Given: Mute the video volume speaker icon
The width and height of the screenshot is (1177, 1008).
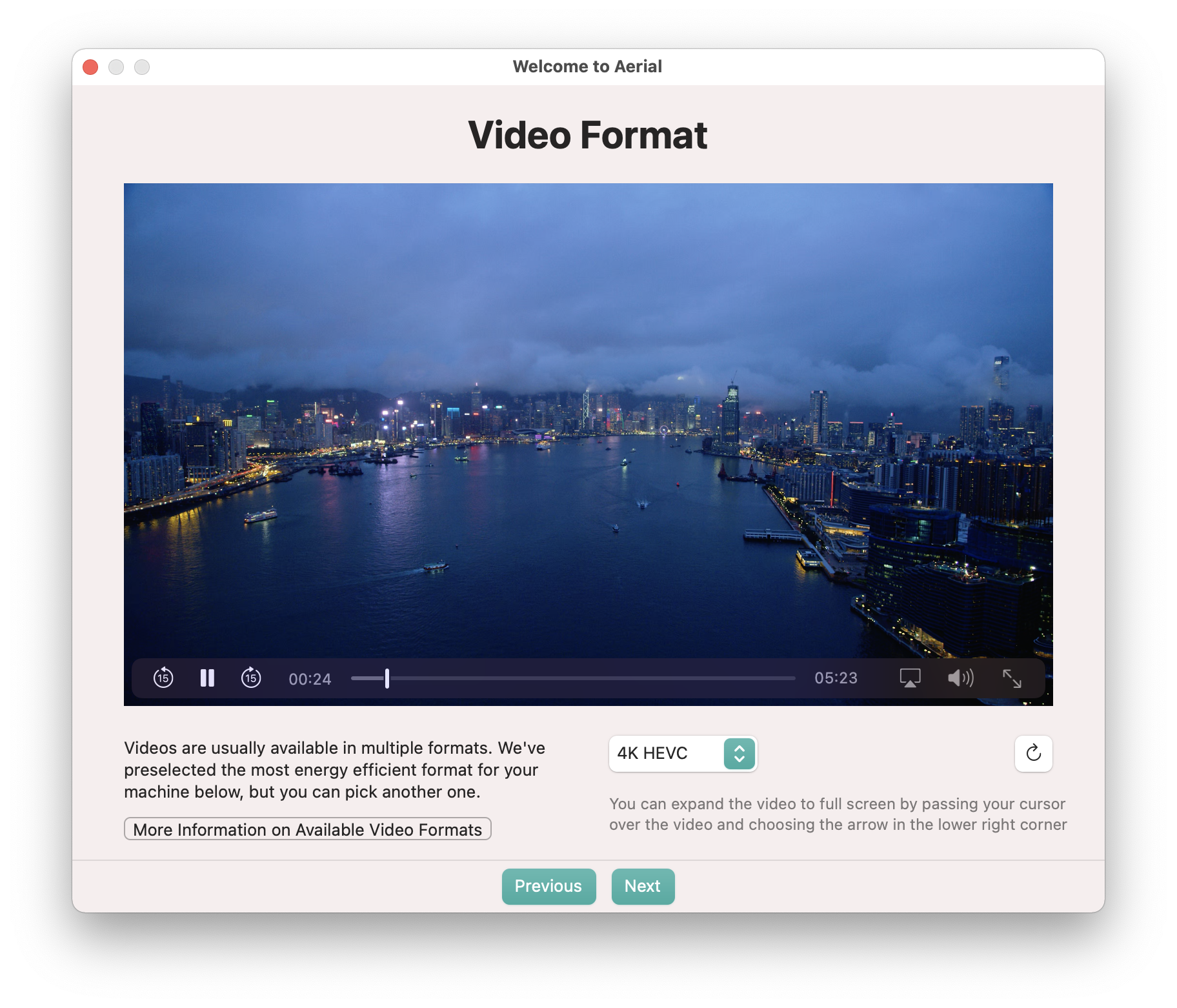Looking at the screenshot, I should [960, 678].
